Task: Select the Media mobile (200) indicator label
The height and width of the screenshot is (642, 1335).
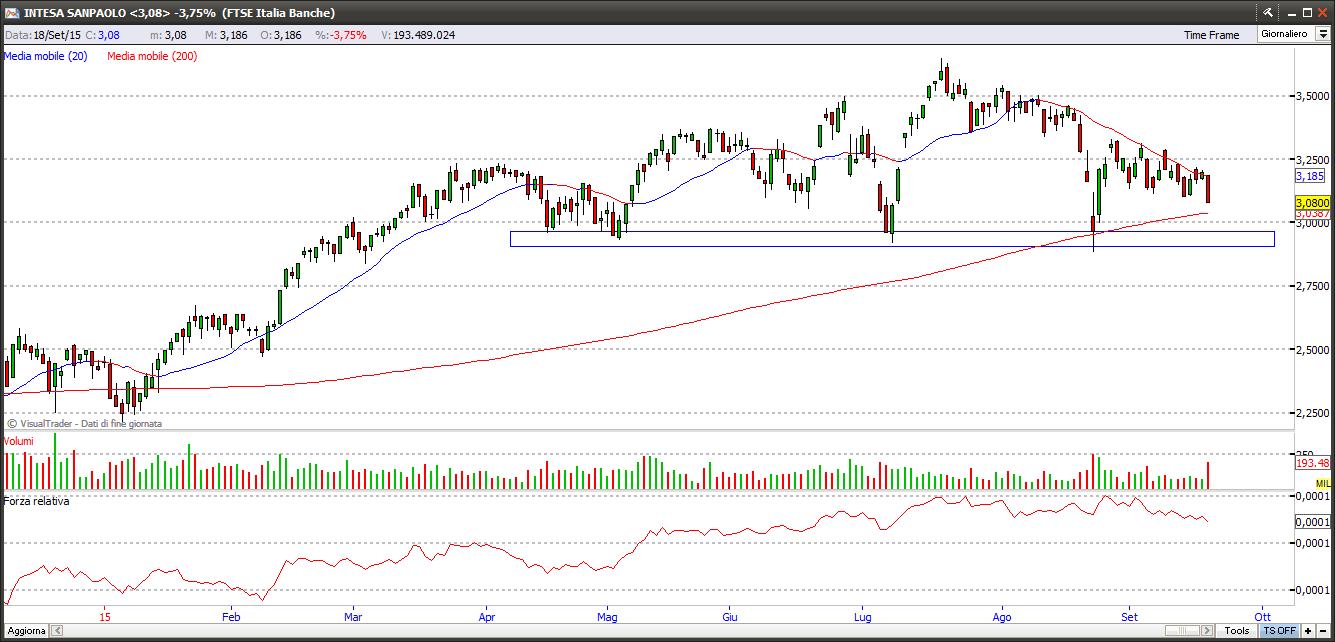Action: (x=152, y=56)
